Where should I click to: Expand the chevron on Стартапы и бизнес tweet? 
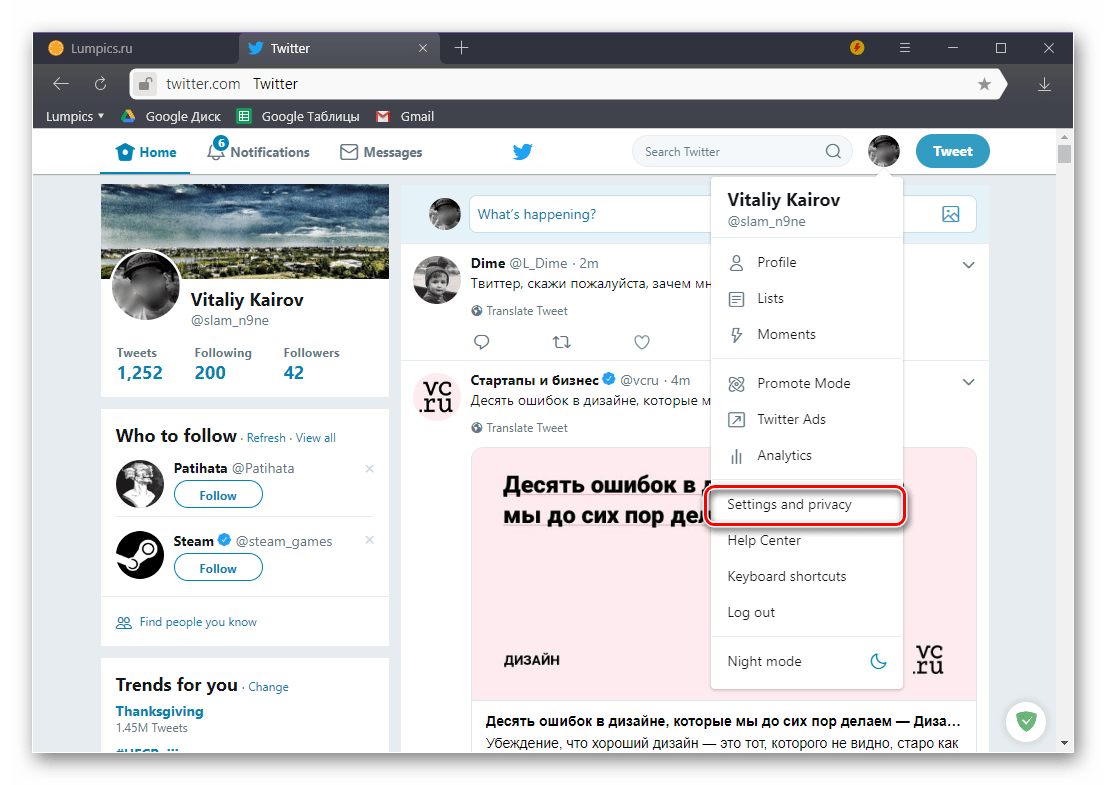coord(968,382)
